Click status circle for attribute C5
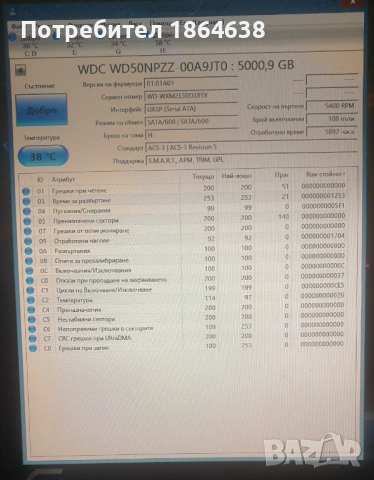This screenshot has width=374, height=480. point(32,319)
